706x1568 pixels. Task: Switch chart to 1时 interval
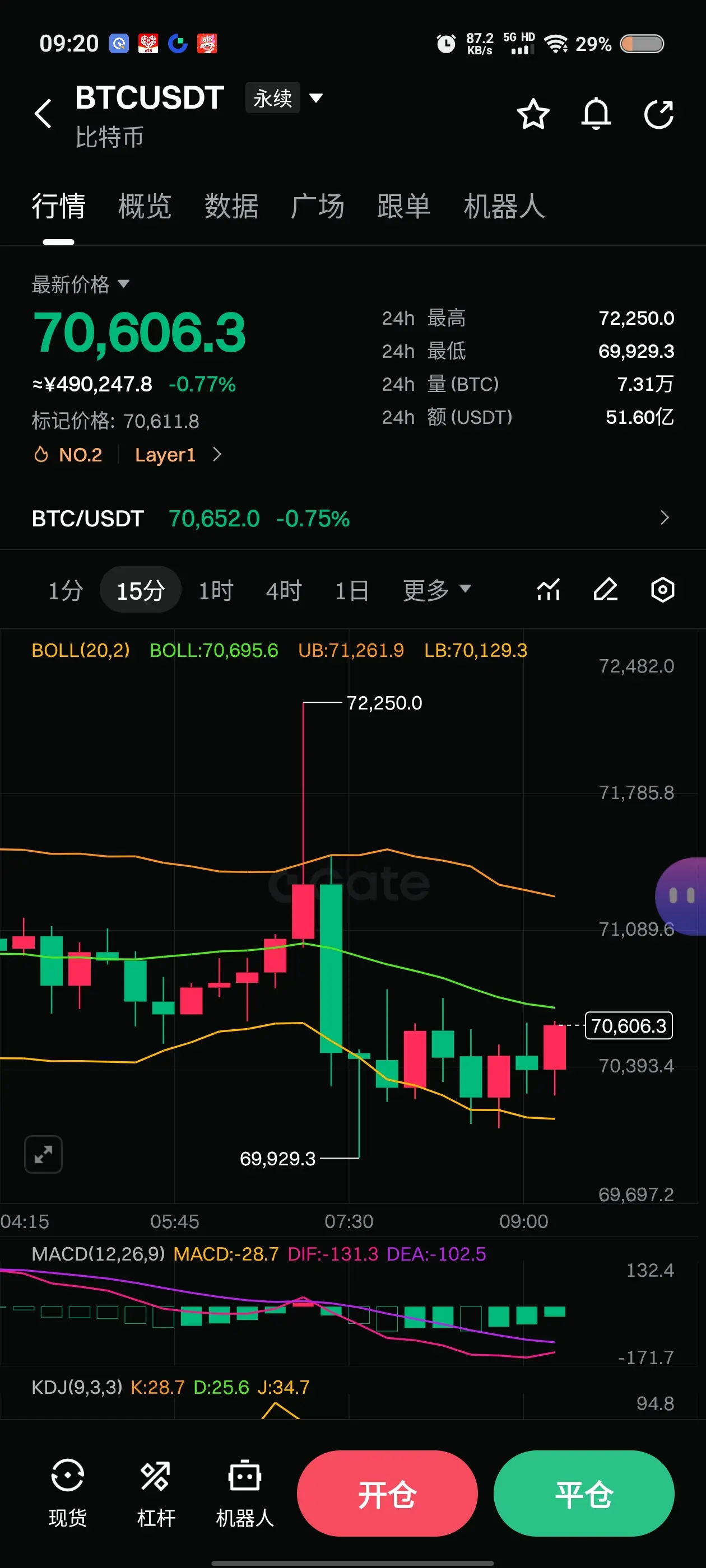click(x=216, y=590)
